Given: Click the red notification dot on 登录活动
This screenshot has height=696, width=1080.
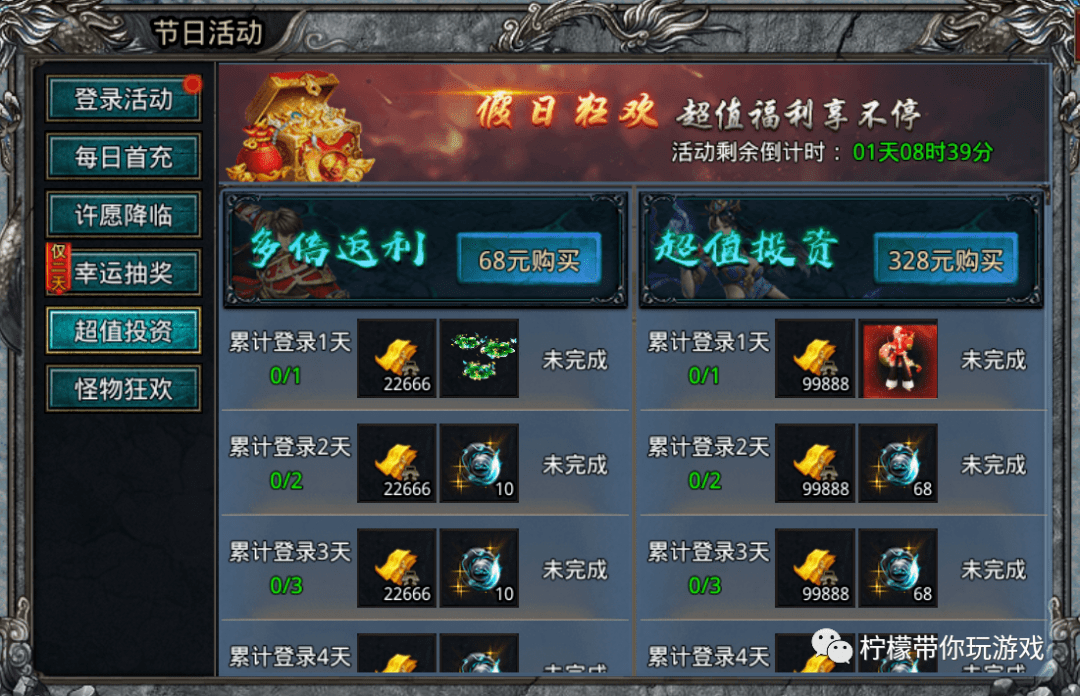Looking at the screenshot, I should [192, 84].
